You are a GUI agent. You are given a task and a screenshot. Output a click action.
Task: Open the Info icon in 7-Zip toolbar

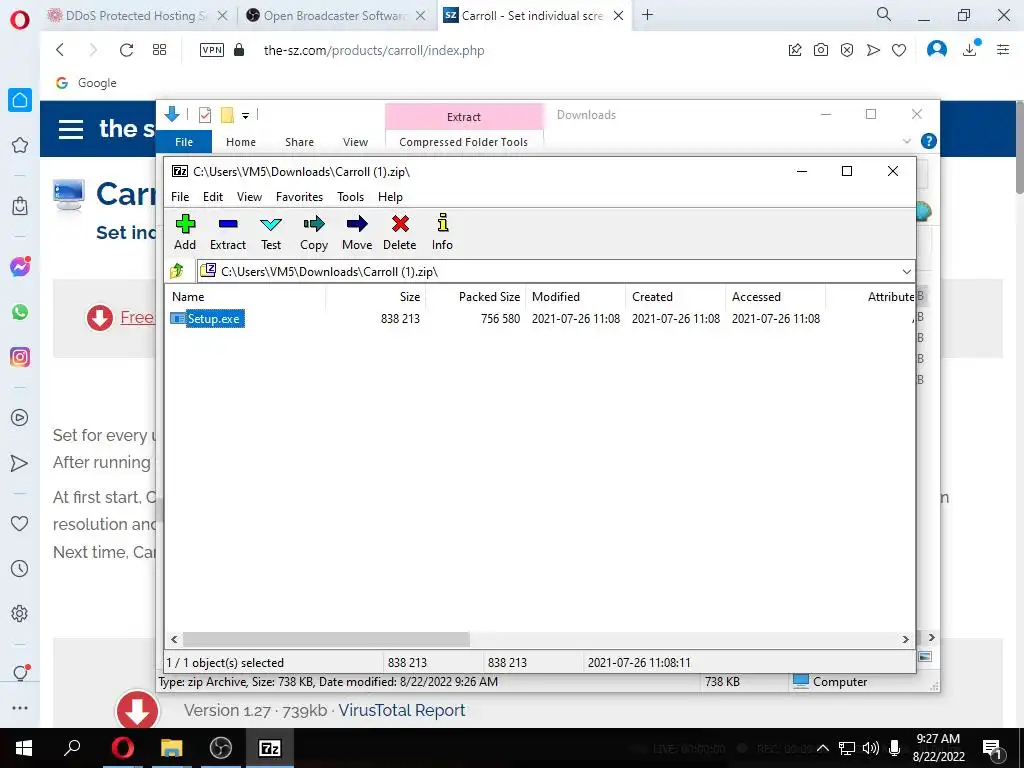[x=442, y=232]
